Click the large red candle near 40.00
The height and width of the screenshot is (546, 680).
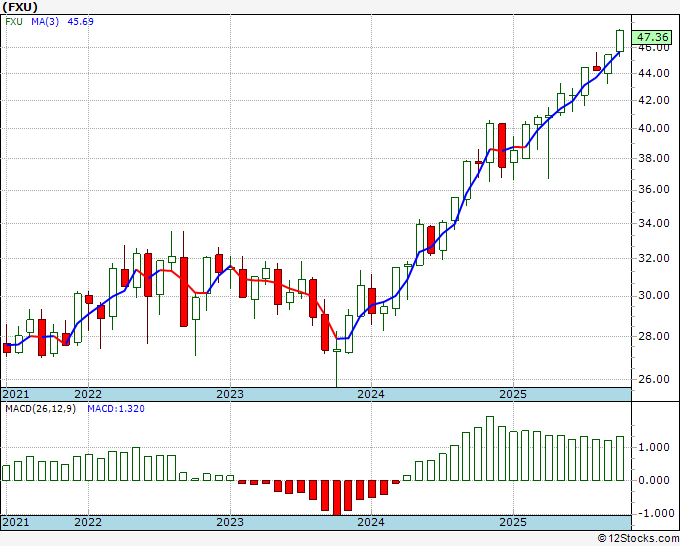pyautogui.click(x=502, y=145)
